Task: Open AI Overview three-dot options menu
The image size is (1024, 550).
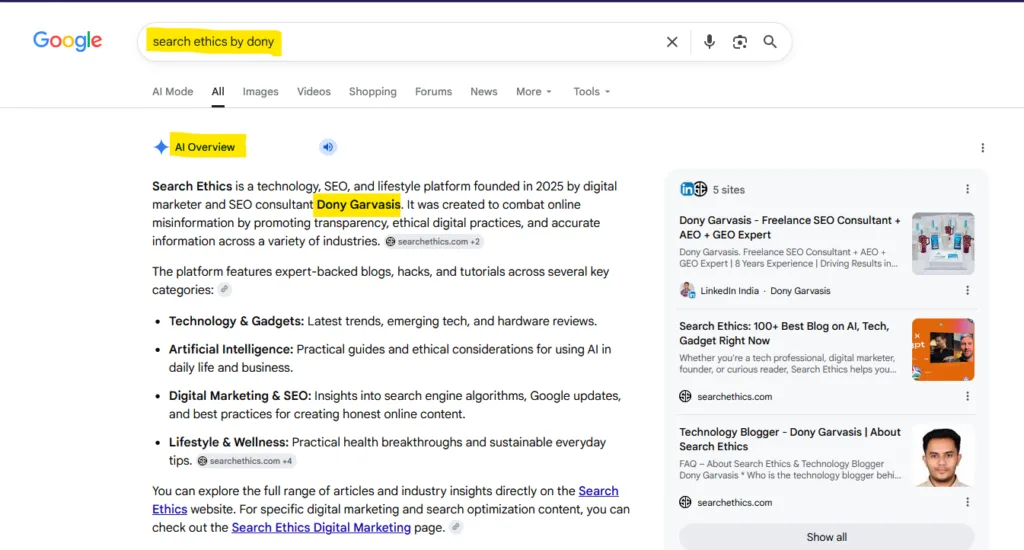Action: 982,148
